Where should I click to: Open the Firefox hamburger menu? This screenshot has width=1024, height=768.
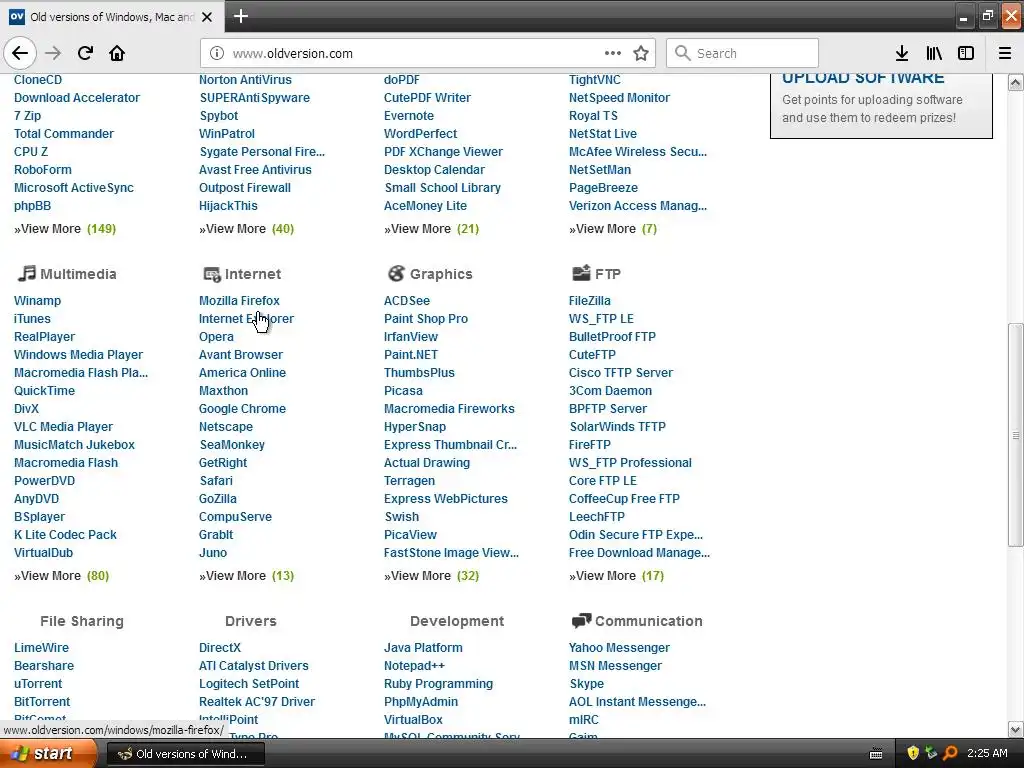click(1005, 53)
